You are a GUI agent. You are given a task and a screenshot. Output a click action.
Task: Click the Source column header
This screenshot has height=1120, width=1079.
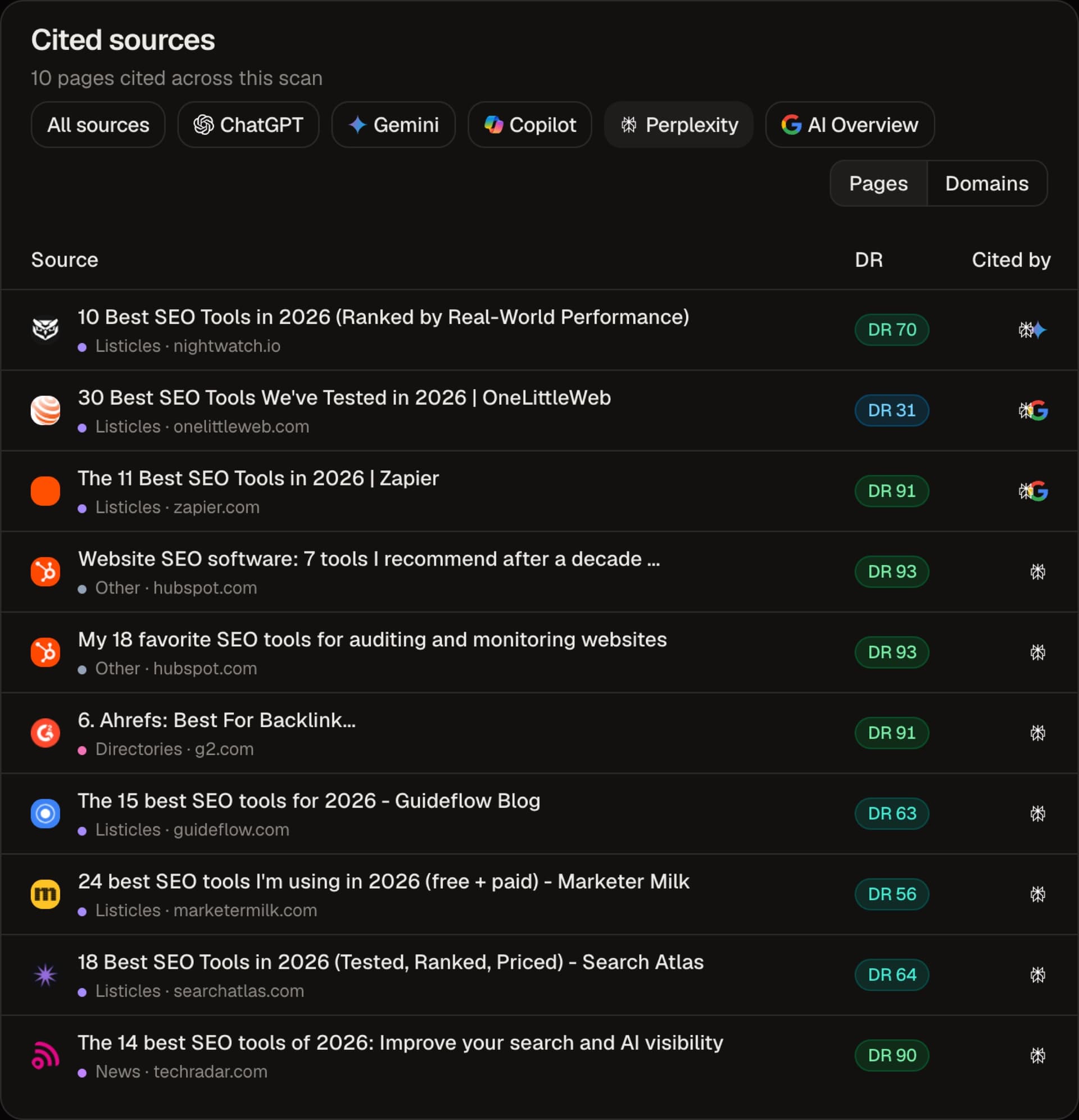click(x=65, y=260)
